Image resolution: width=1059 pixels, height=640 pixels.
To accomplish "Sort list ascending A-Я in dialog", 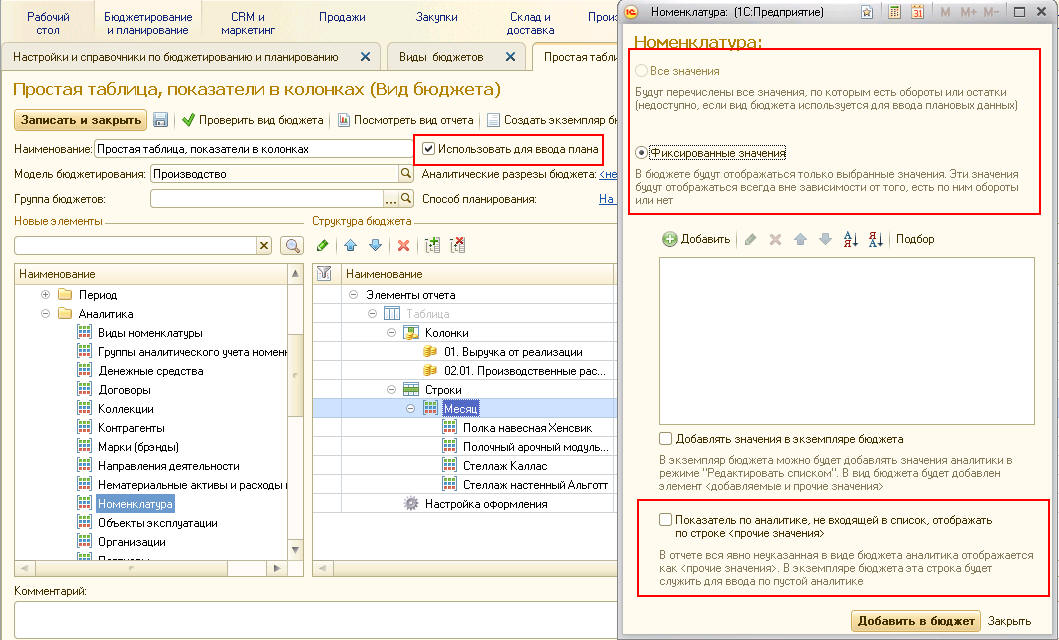I will (850, 239).
